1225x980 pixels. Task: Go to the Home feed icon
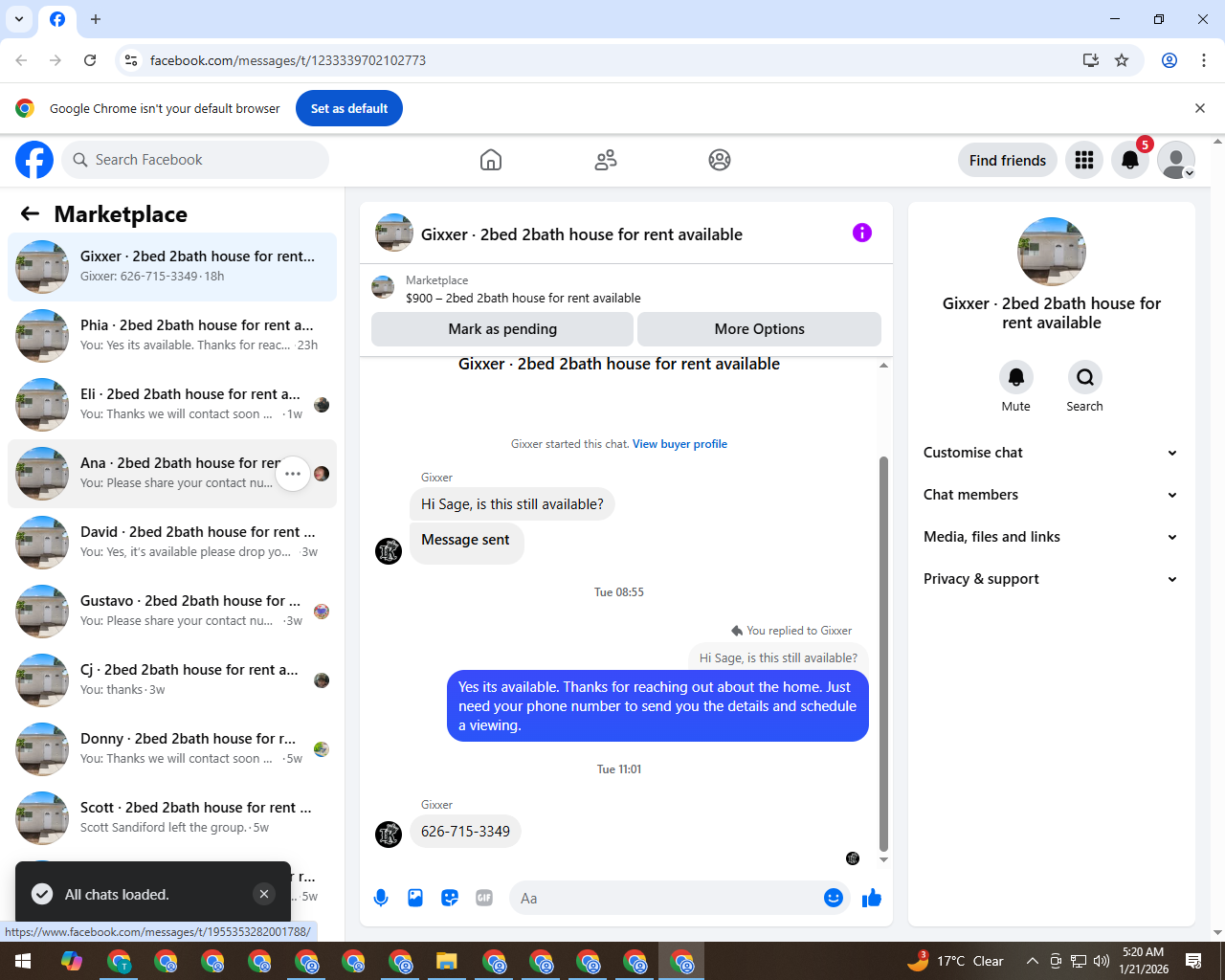point(491,160)
